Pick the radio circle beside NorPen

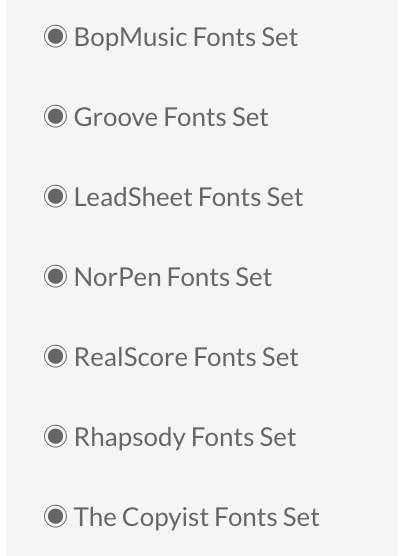(55, 276)
